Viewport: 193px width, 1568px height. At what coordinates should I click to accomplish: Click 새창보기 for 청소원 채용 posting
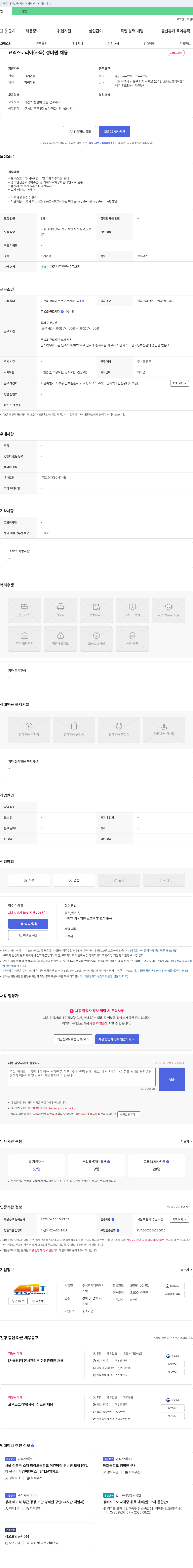pyautogui.click(x=173, y=1416)
